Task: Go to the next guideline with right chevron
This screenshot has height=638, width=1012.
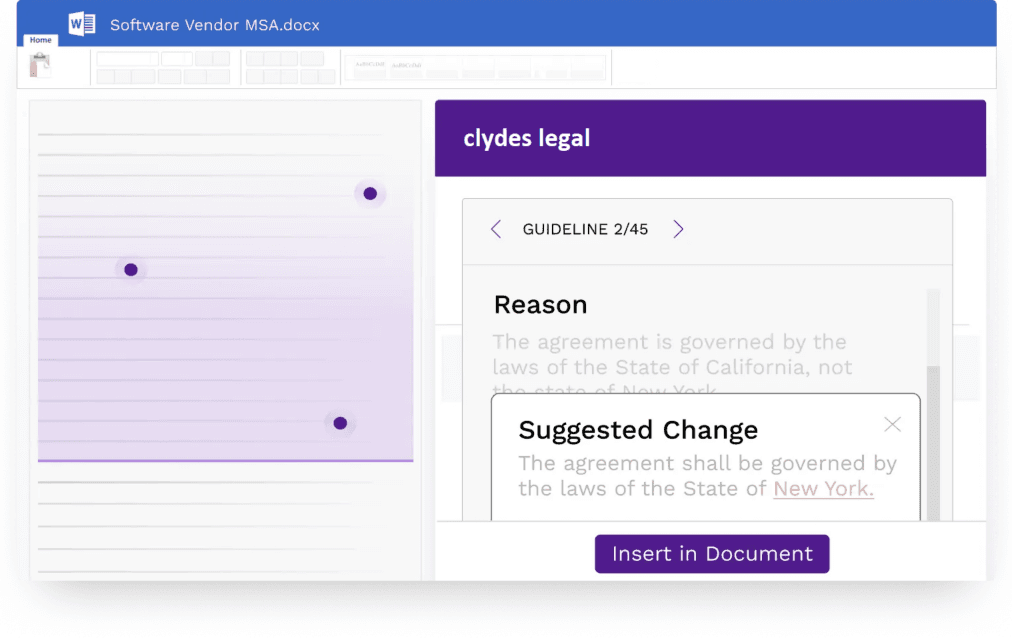Action: click(678, 229)
